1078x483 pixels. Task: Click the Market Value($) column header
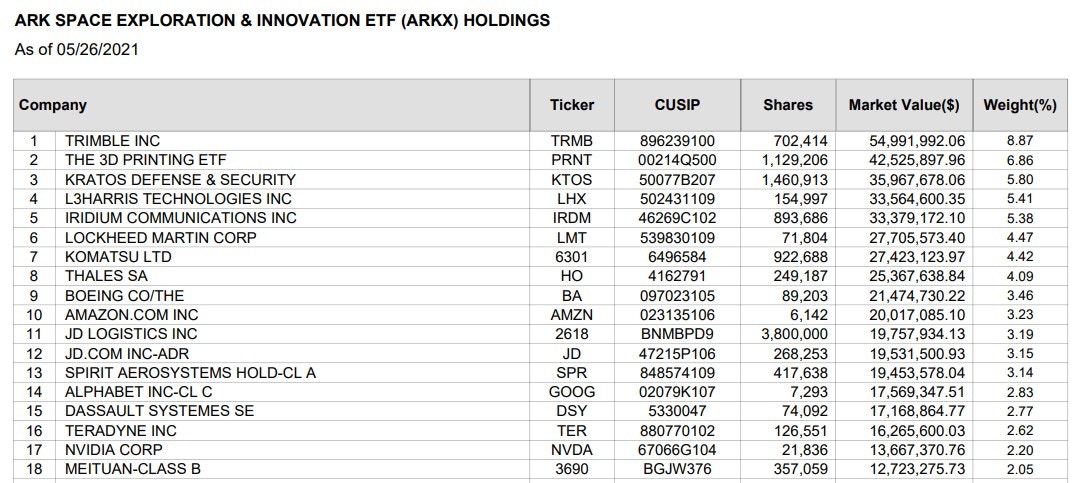pyautogui.click(x=904, y=105)
